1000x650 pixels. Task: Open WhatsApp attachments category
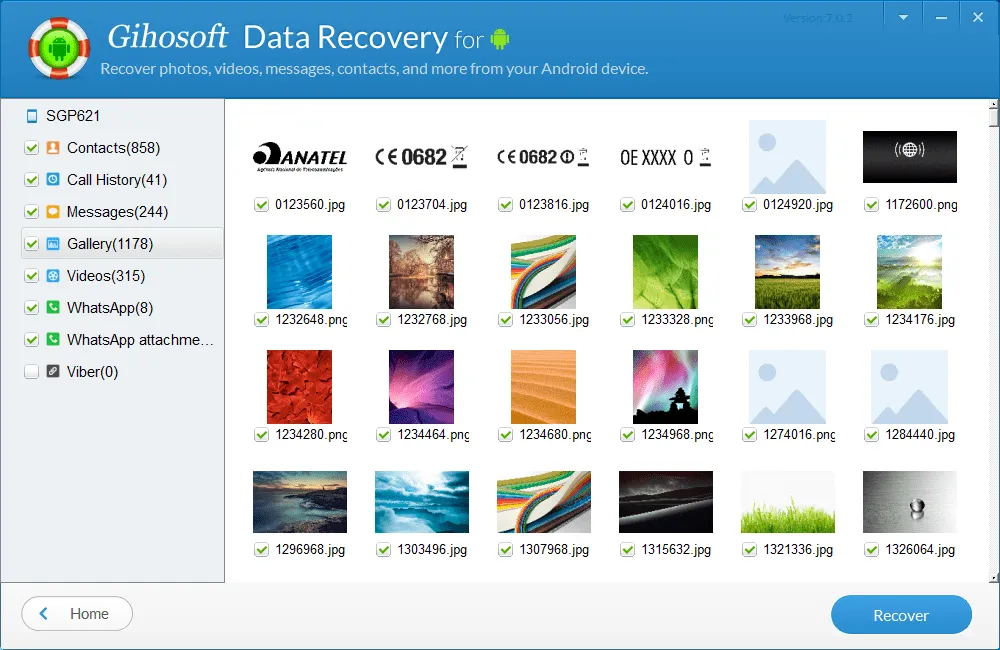point(140,340)
